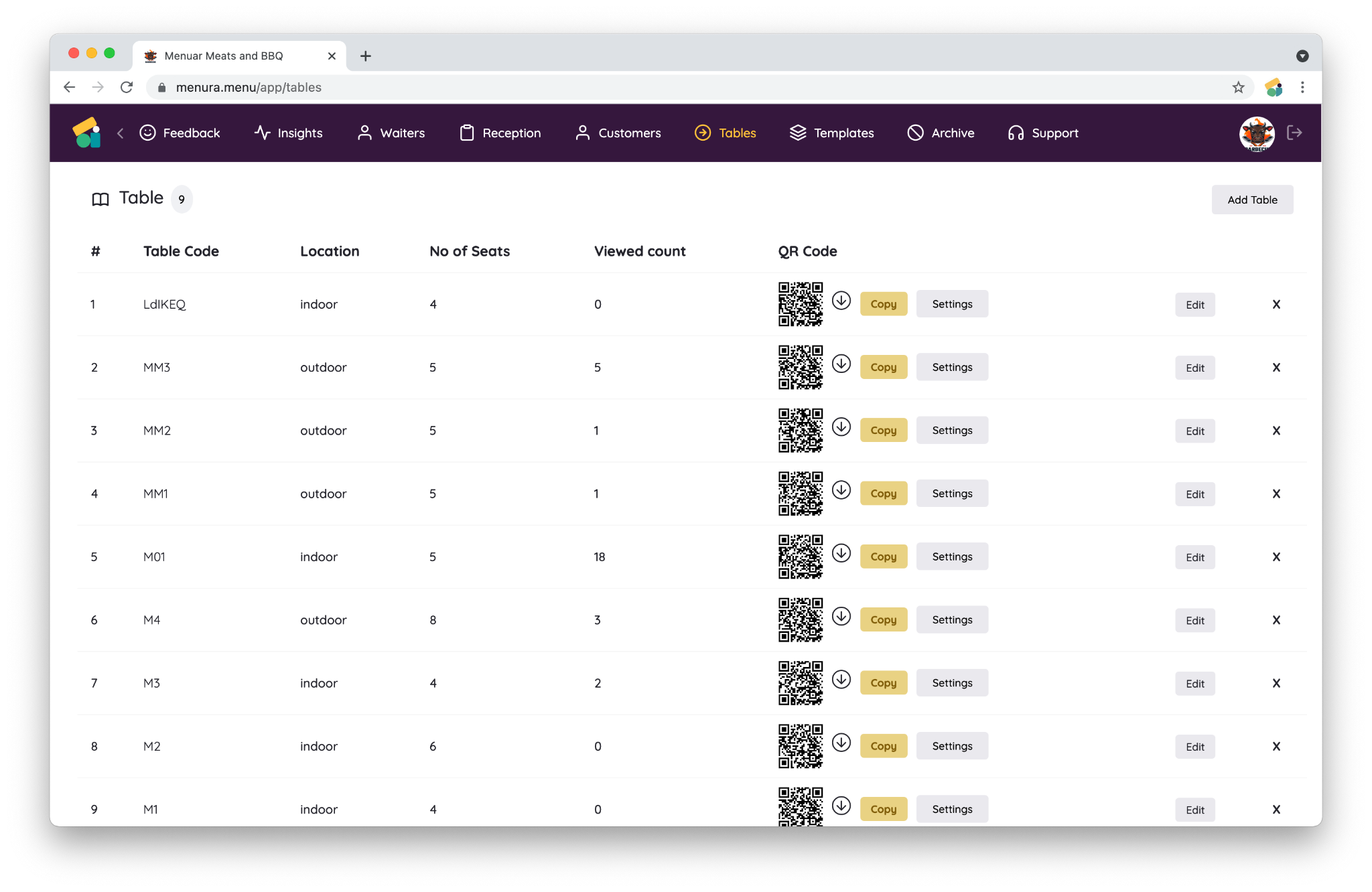Open Support page
The width and height of the screenshot is (1372, 892).
coord(1043,133)
